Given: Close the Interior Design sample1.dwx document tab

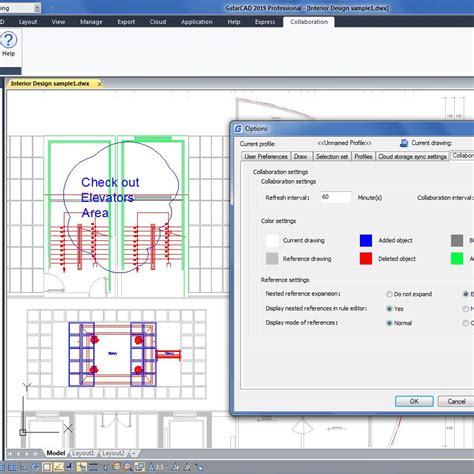Looking at the screenshot, I should pos(99,84).
